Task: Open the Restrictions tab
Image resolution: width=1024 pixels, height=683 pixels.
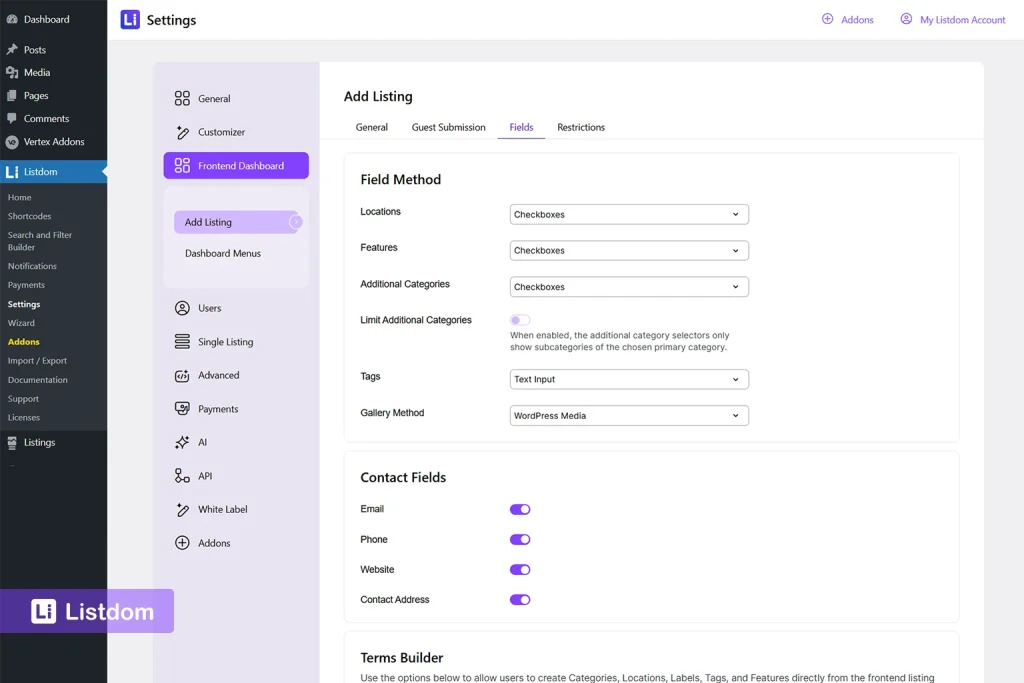Action: click(x=581, y=127)
